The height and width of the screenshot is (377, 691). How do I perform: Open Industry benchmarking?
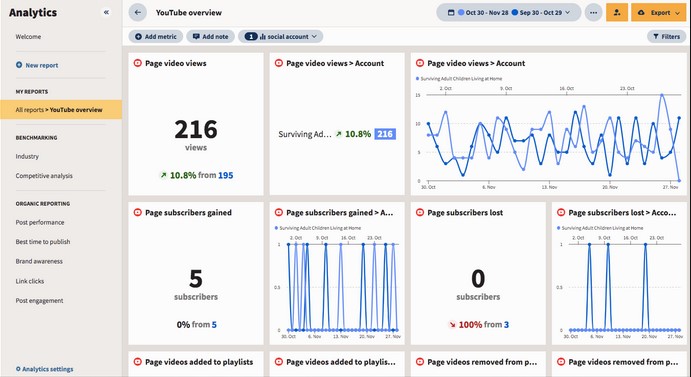[x=27, y=156]
